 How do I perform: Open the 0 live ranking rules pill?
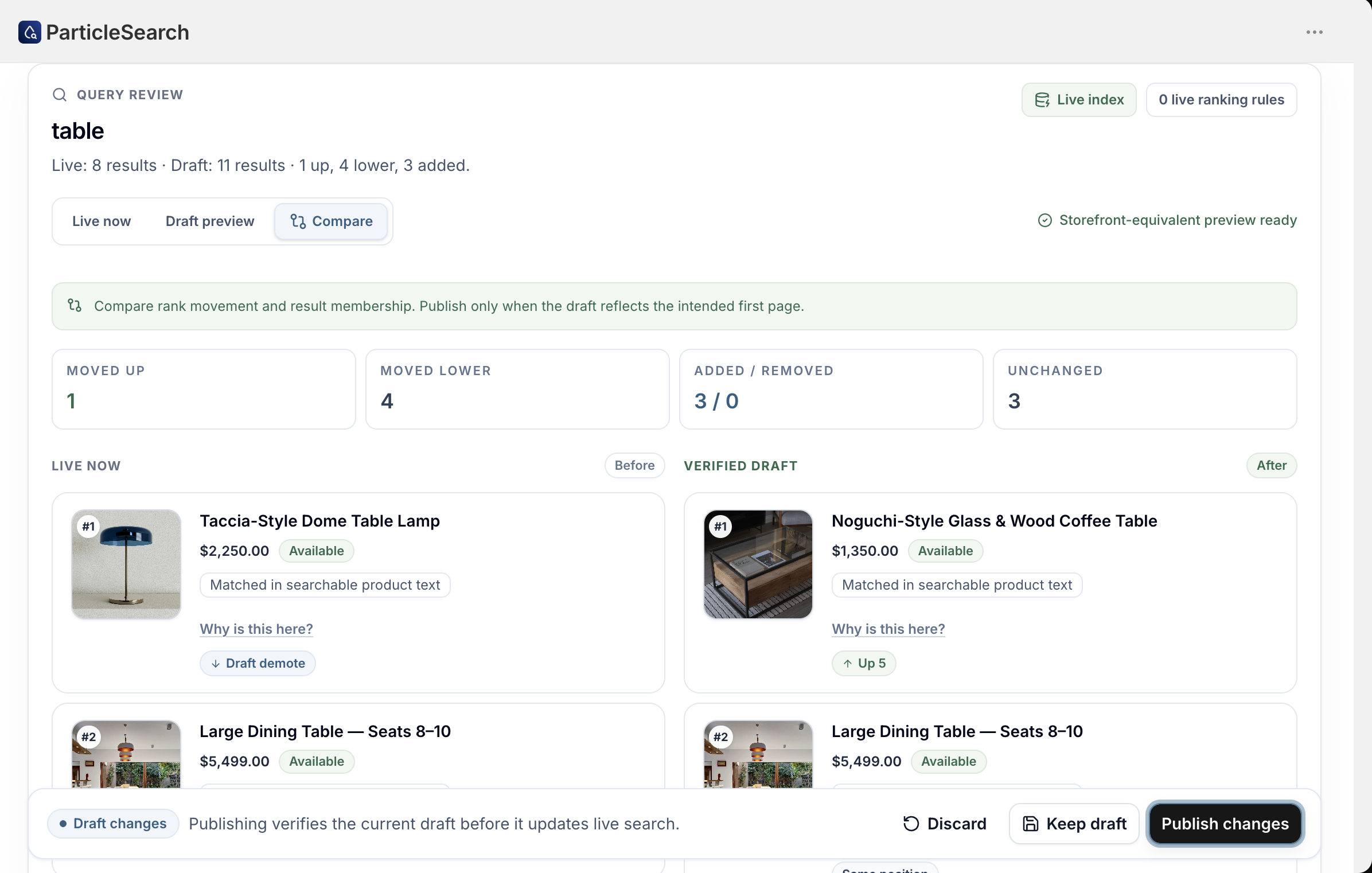[1221, 100]
